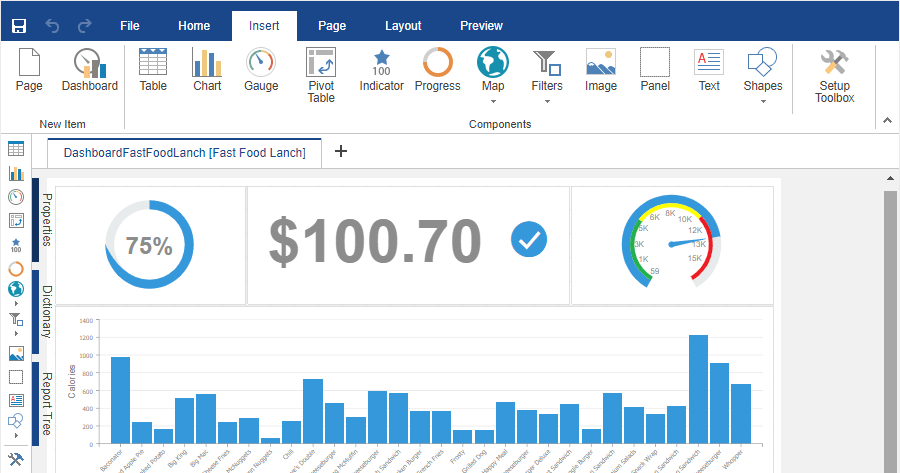The image size is (900, 473).
Task: Insert a new Page from ribbon
Action: 29,70
